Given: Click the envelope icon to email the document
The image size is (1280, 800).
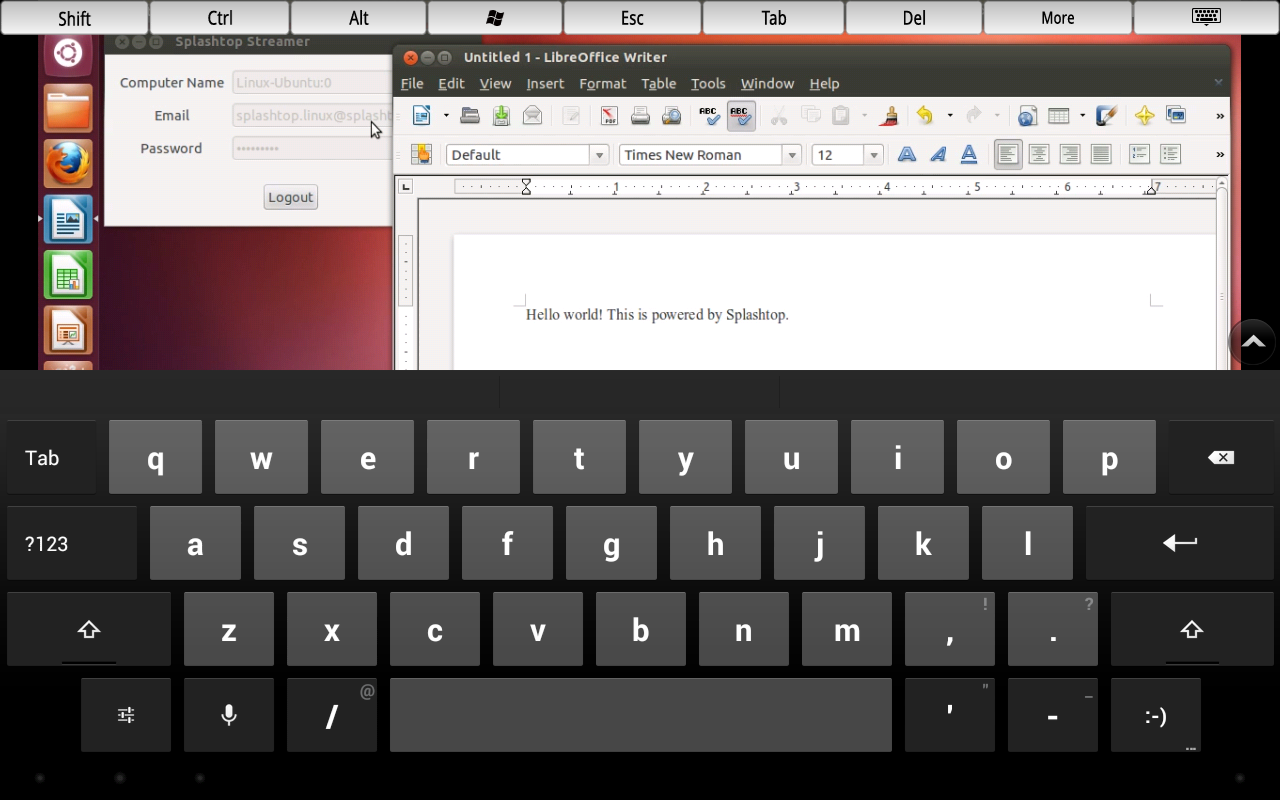Looking at the screenshot, I should pos(532,116).
